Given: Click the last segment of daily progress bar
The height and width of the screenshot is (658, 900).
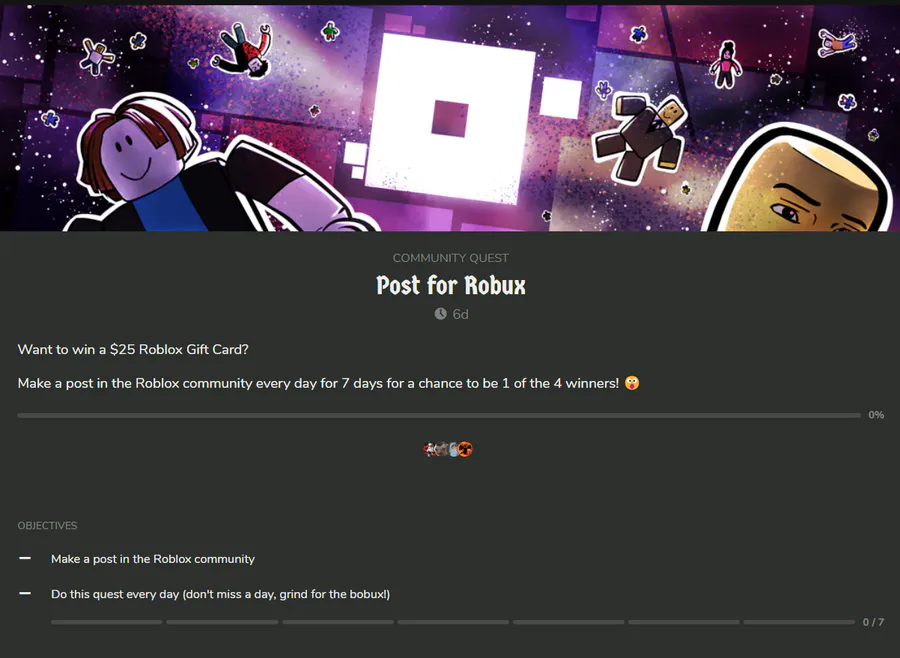Looking at the screenshot, I should (799, 622).
